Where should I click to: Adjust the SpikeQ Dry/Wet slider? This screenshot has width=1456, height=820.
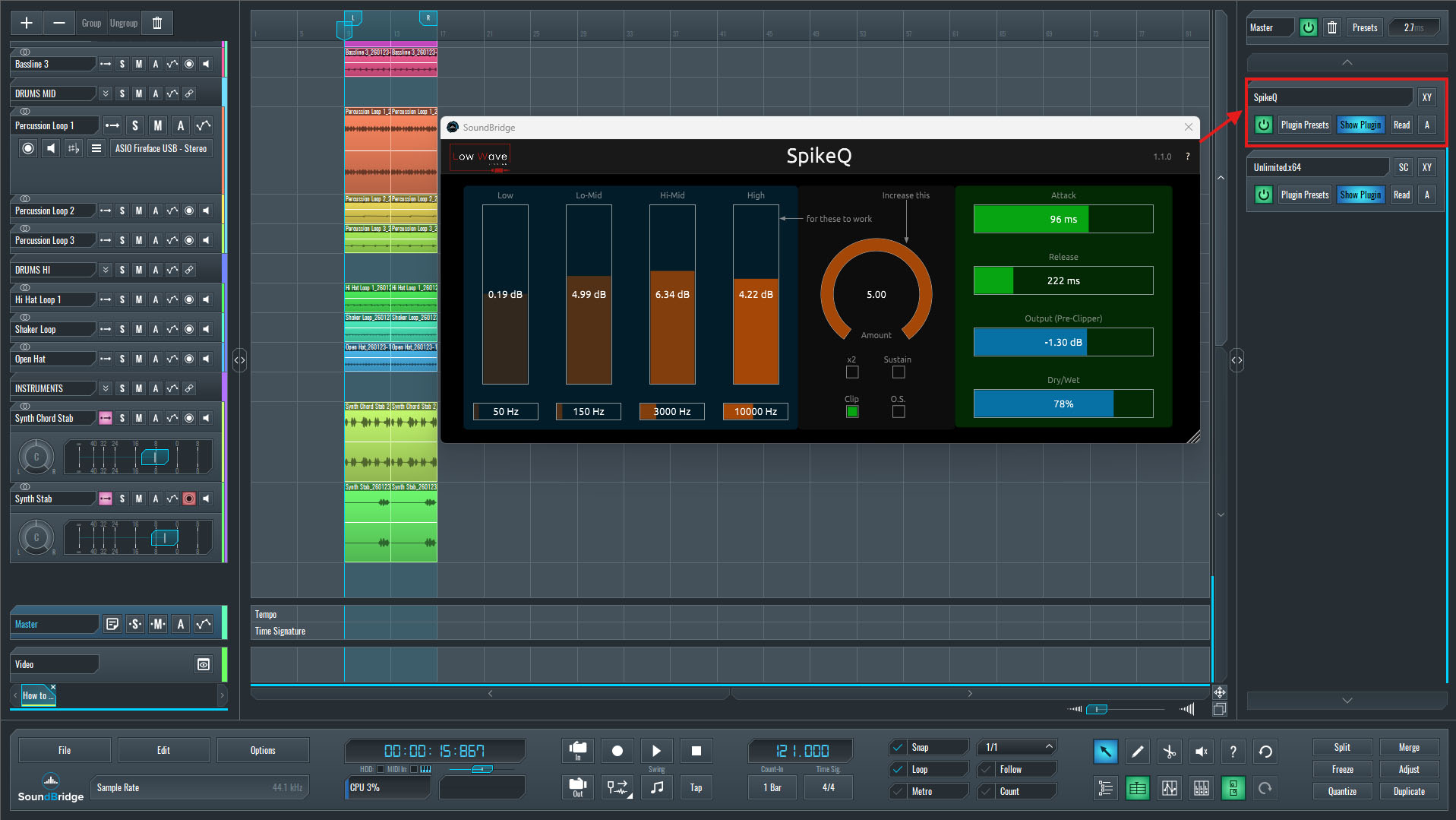pyautogui.click(x=1063, y=404)
